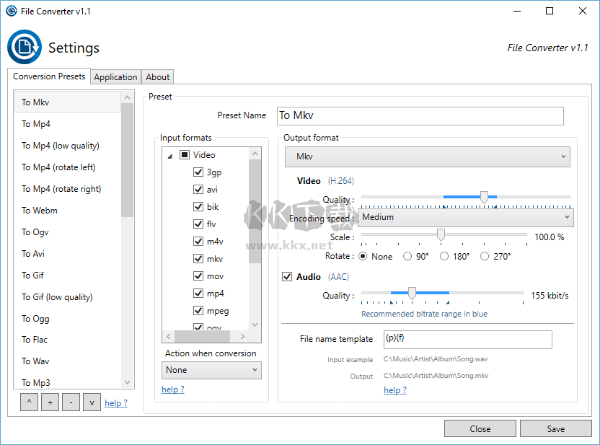Click the remove preset minus button

click(x=69, y=401)
